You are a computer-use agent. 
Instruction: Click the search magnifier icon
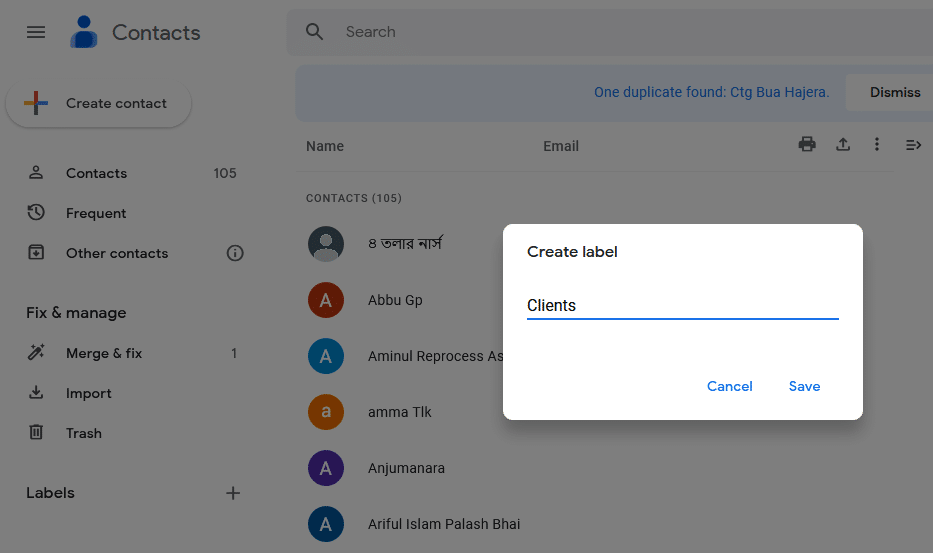(314, 32)
